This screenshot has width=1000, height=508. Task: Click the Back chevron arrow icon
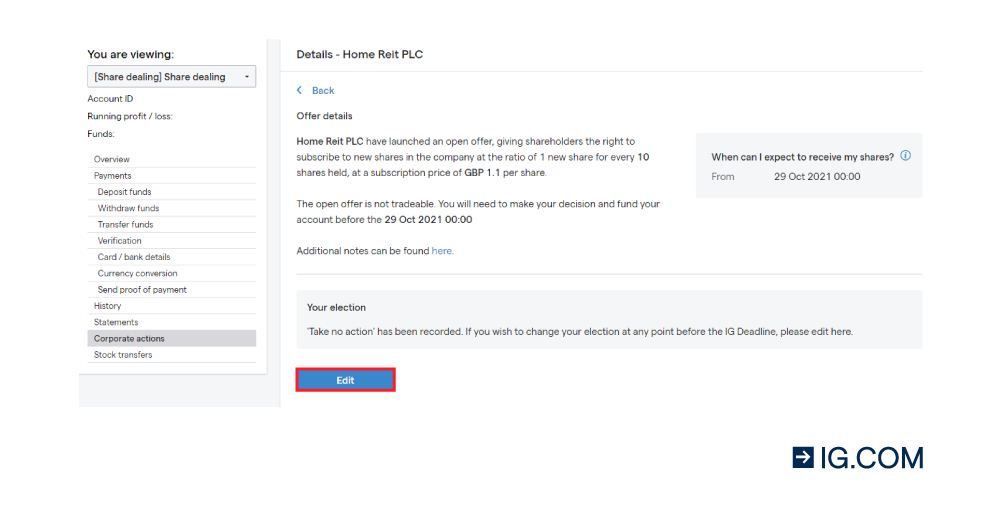click(x=299, y=91)
